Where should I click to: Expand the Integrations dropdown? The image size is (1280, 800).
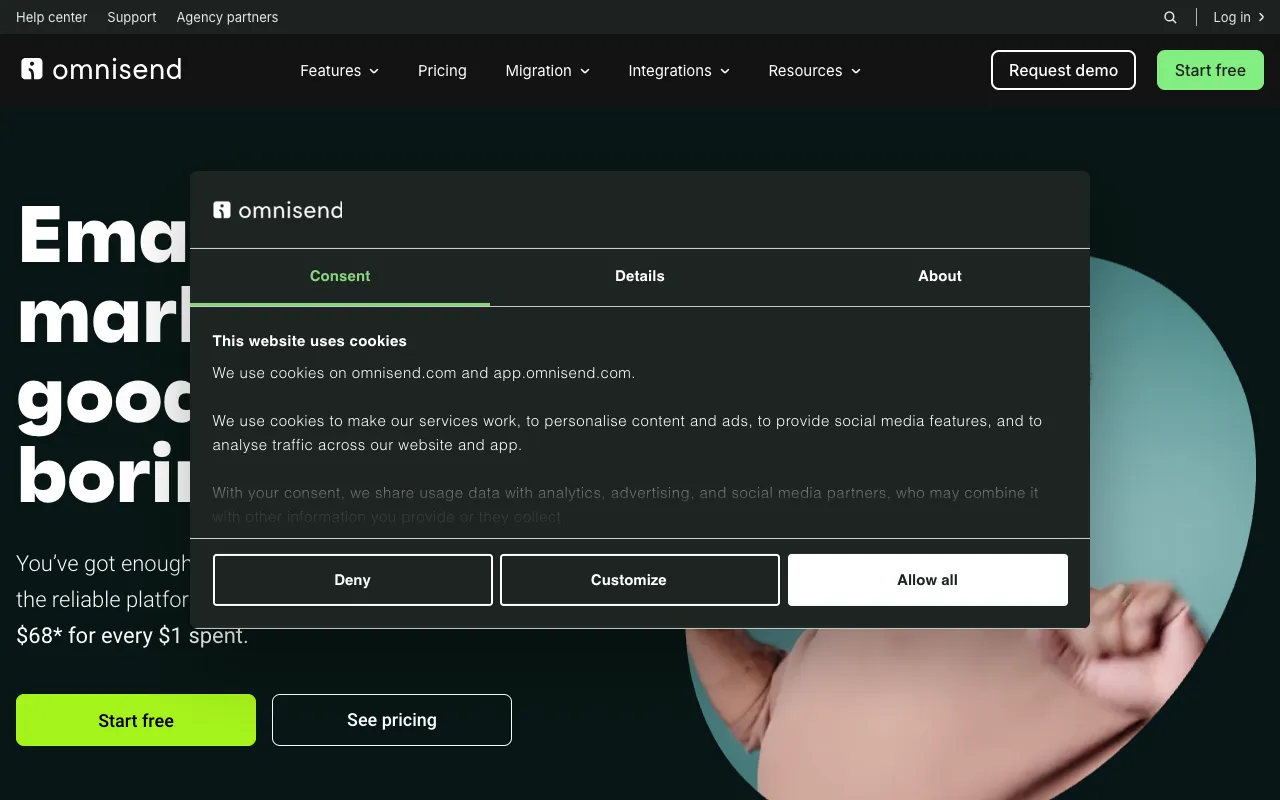(x=679, y=70)
